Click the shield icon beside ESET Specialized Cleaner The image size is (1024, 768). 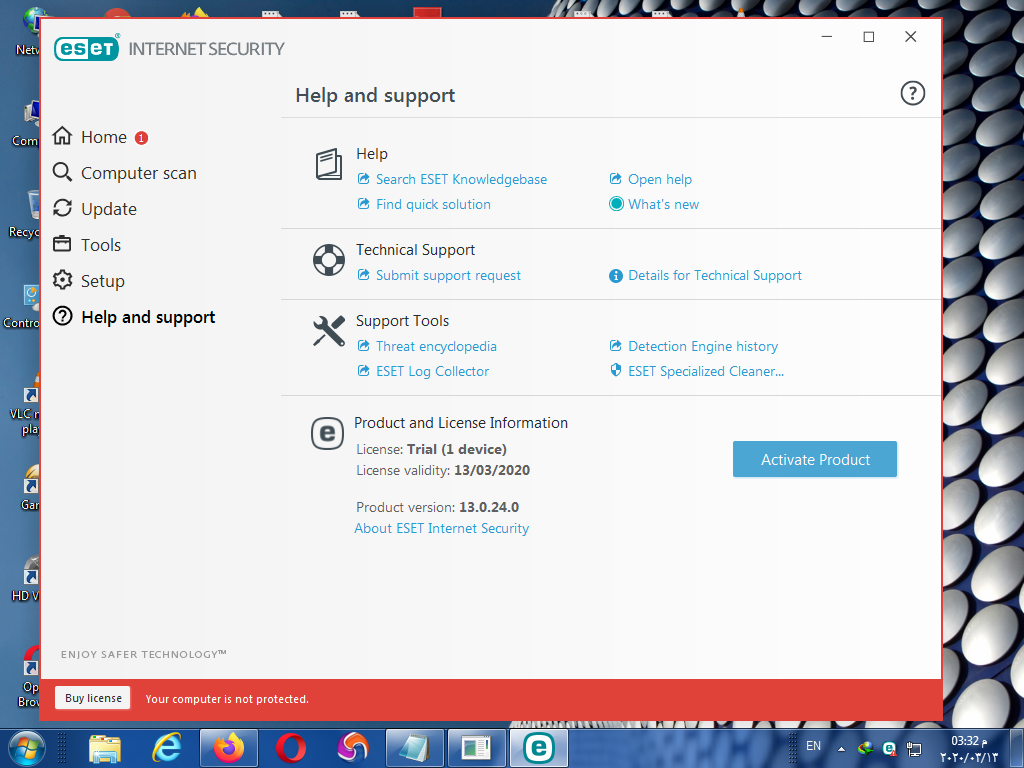pyautogui.click(x=615, y=370)
